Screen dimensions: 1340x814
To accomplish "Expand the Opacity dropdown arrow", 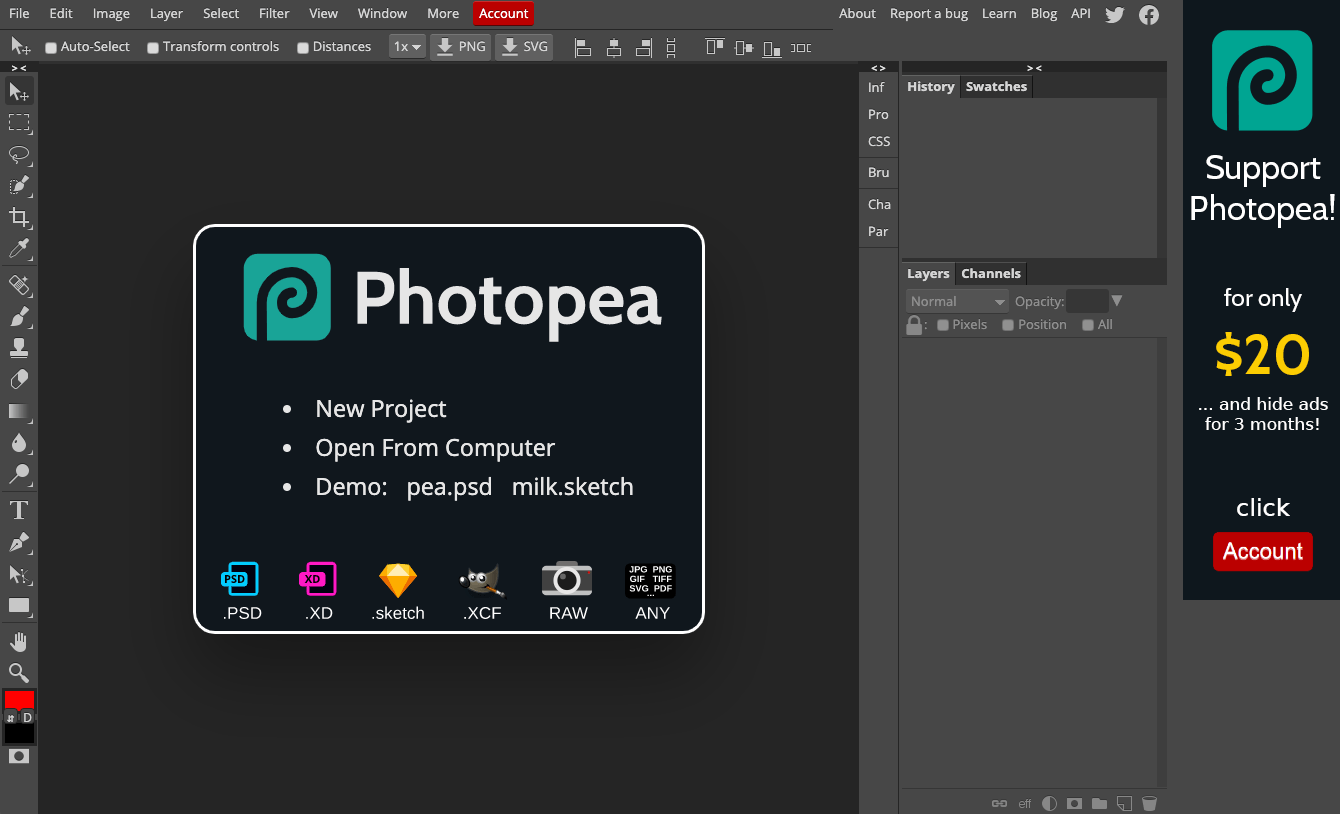I will [x=1117, y=301].
